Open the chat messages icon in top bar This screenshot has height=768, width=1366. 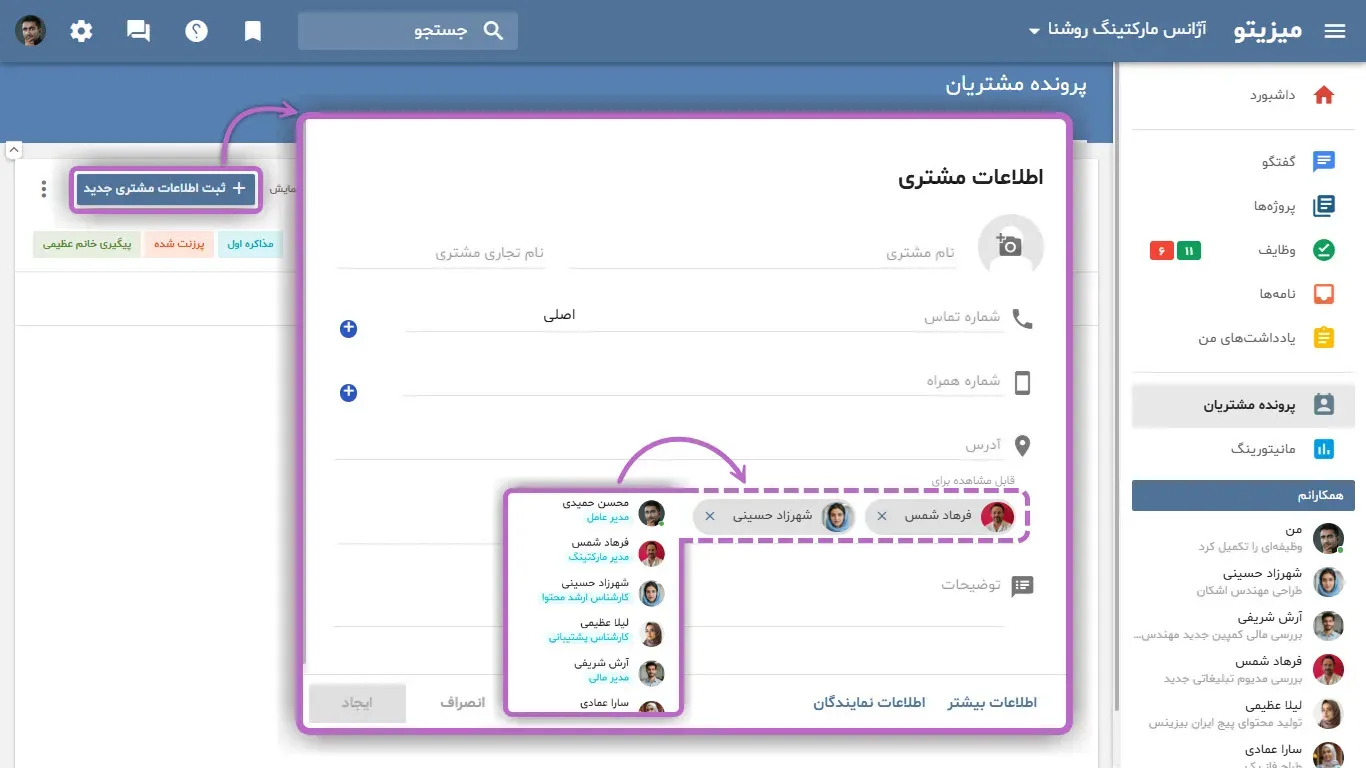click(138, 31)
